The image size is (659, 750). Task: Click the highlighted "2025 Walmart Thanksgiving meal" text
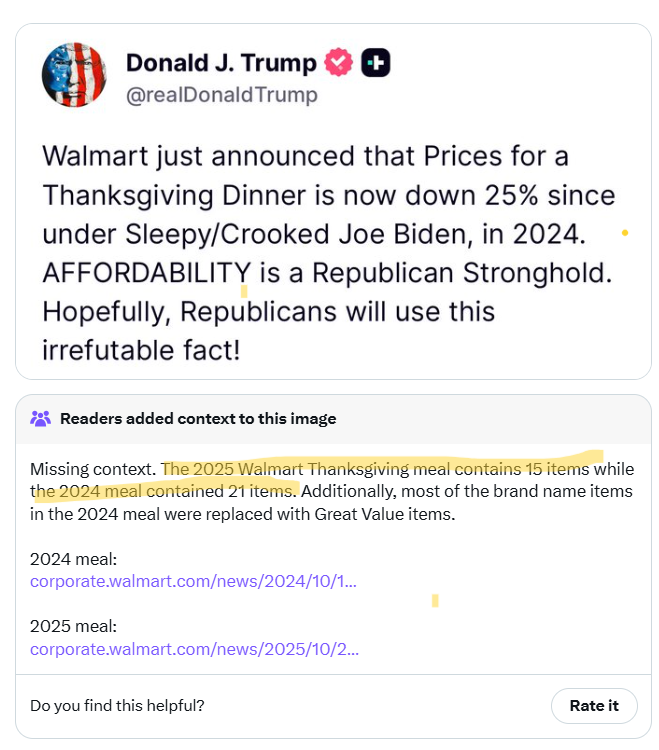[290, 469]
